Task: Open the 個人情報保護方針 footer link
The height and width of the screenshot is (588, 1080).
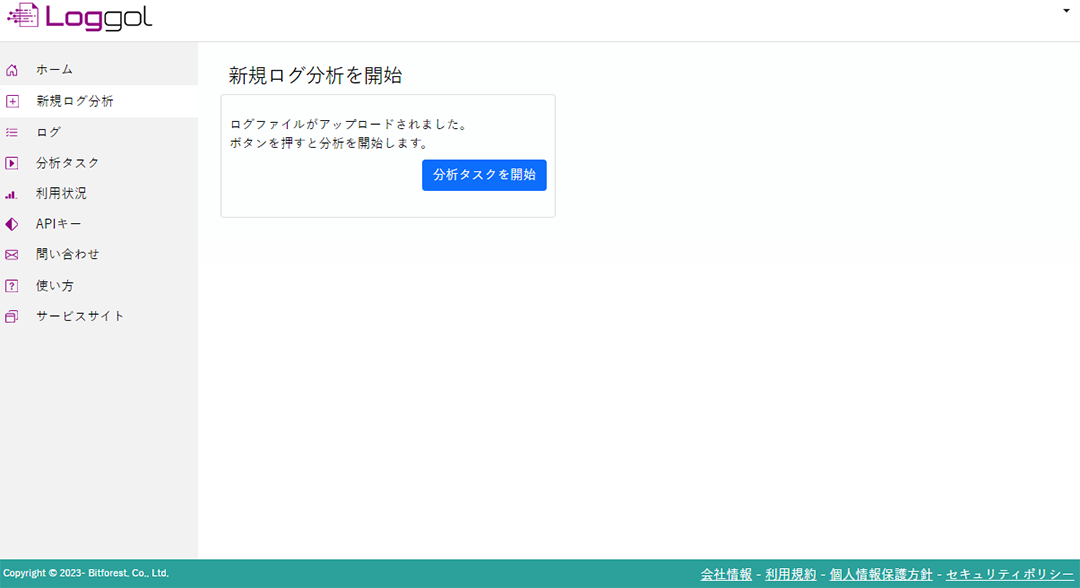Action: [881, 574]
